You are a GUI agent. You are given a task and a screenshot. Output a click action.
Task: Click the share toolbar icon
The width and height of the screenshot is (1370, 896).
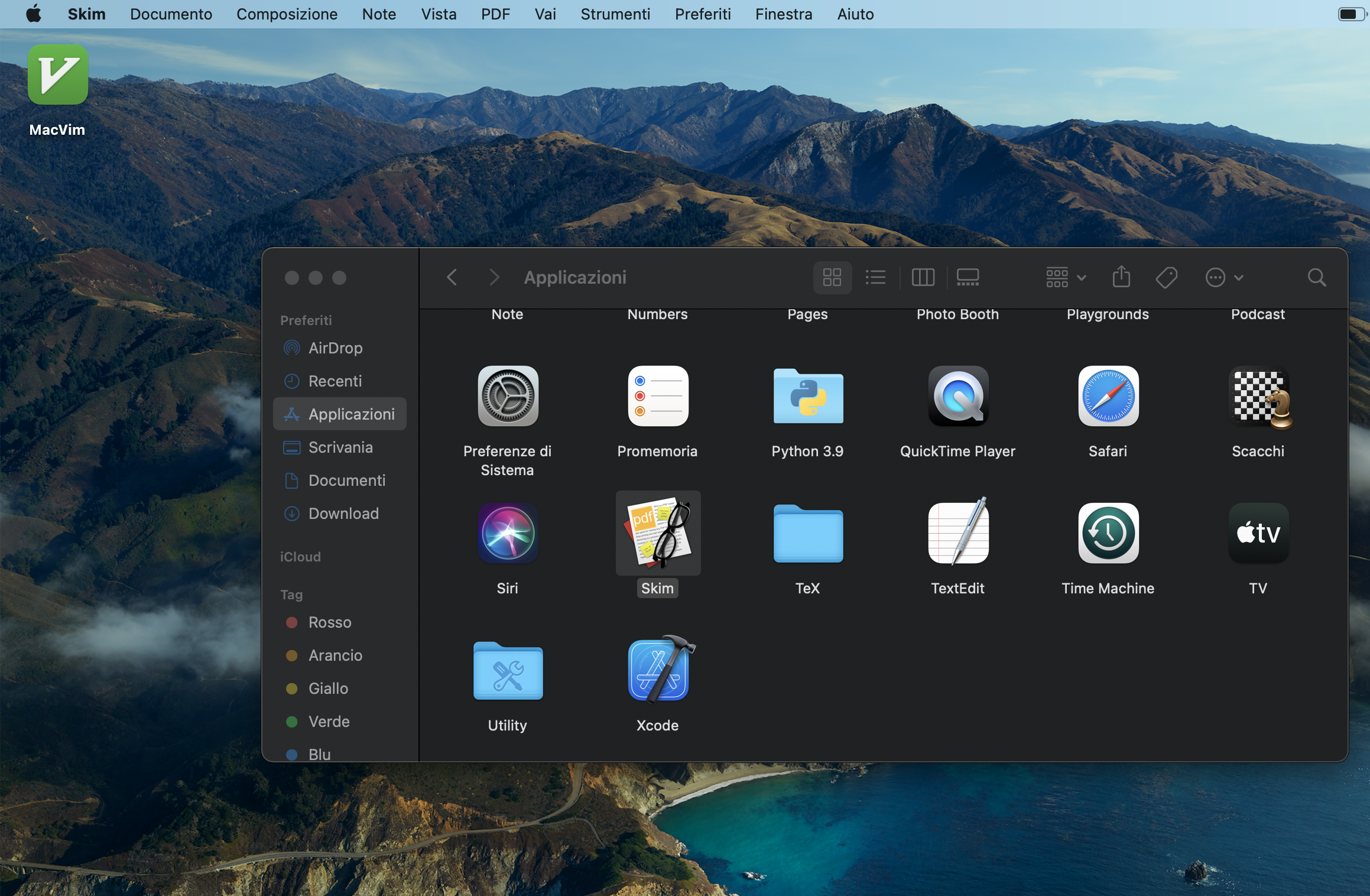pyautogui.click(x=1121, y=277)
